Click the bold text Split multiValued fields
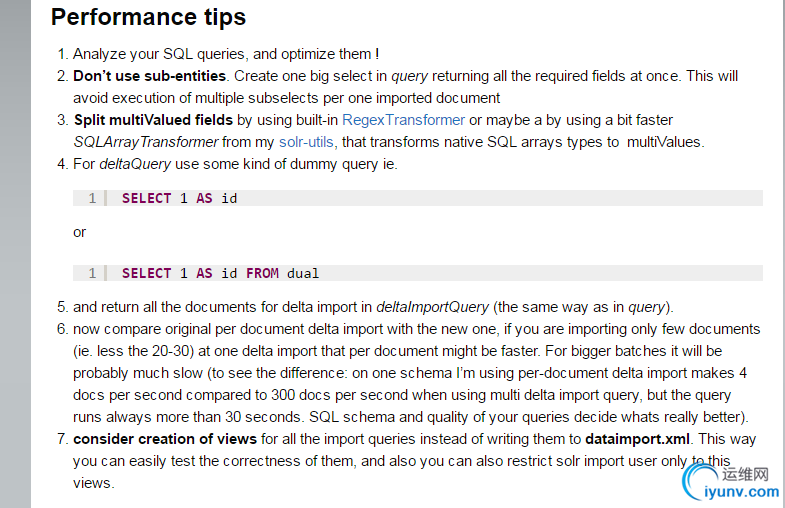Image resolution: width=785 pixels, height=508 pixels. point(153,120)
